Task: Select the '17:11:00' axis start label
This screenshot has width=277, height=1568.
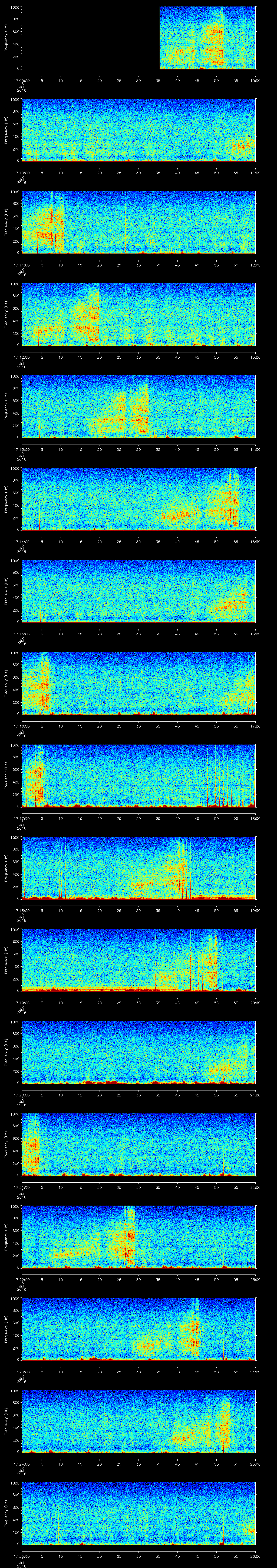Action: coord(21,265)
